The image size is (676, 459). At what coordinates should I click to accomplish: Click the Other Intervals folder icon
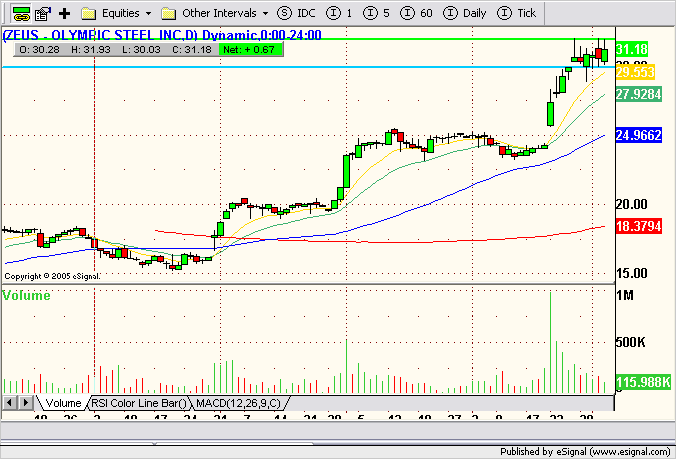[x=169, y=14]
